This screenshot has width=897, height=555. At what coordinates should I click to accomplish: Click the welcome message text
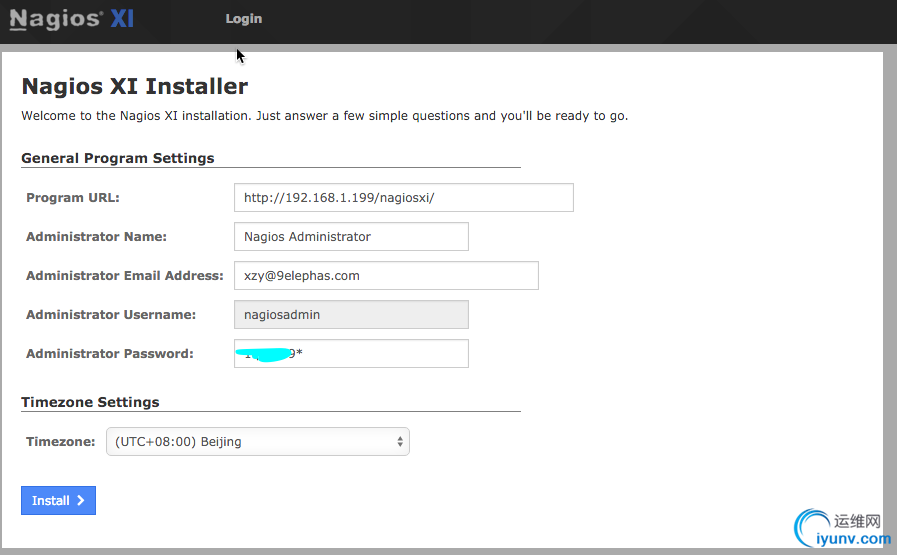point(324,116)
